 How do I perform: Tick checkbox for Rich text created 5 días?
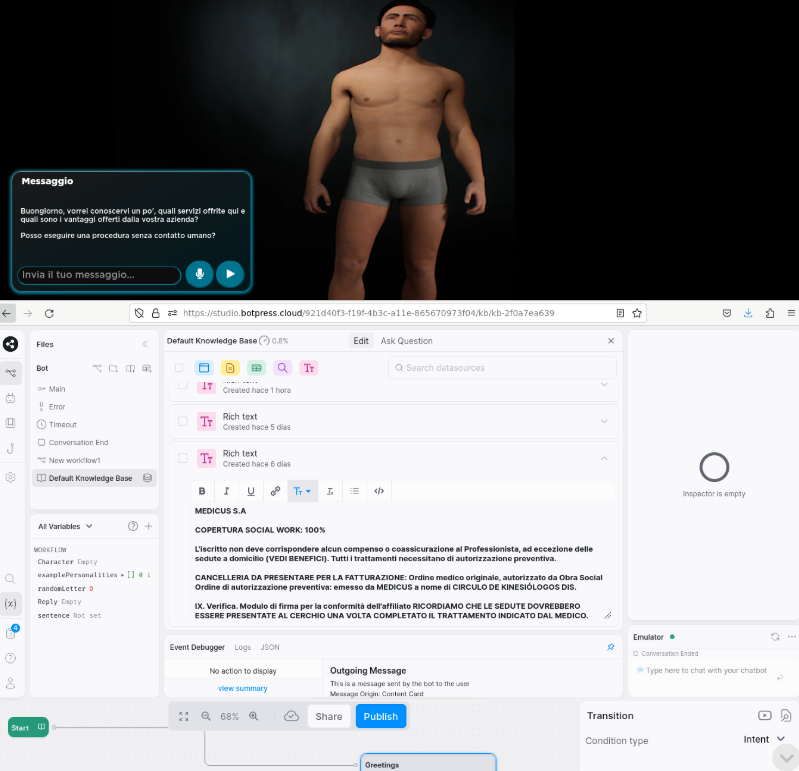coord(182,421)
